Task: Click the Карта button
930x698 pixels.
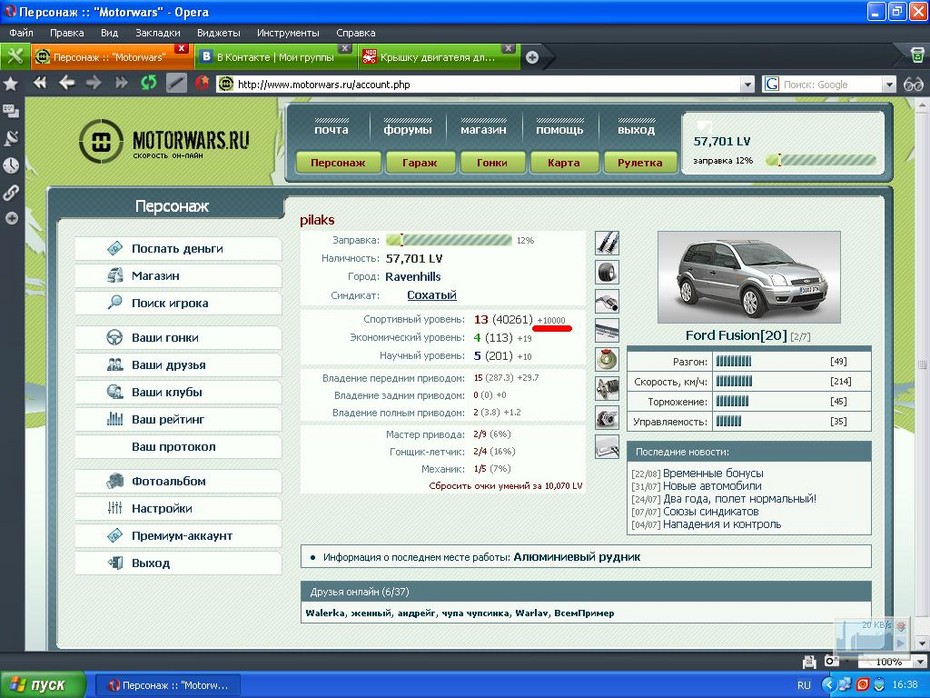Action: click(x=564, y=162)
